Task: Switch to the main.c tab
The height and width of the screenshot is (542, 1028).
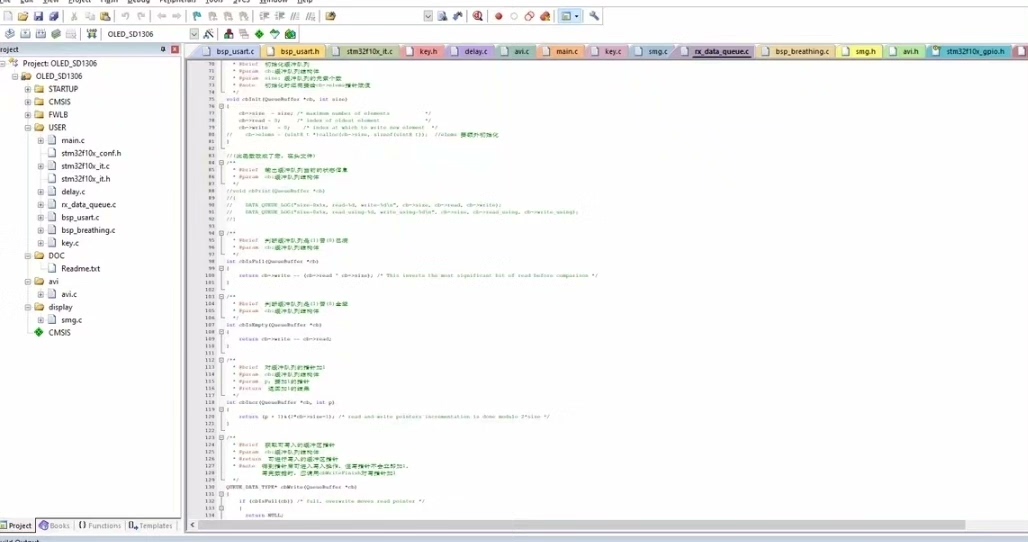Action: coord(561,51)
